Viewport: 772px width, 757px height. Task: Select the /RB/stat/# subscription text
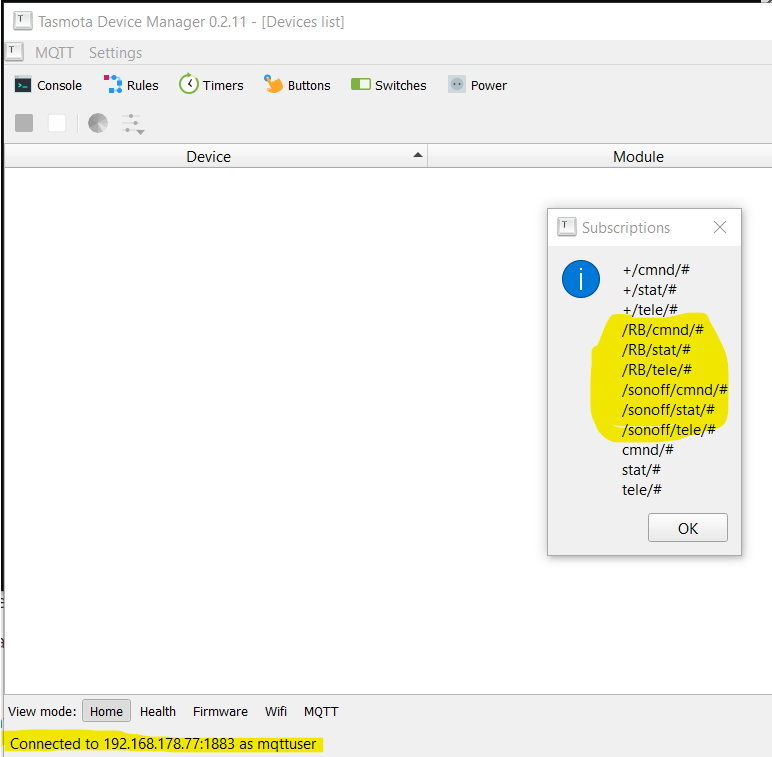click(x=656, y=350)
